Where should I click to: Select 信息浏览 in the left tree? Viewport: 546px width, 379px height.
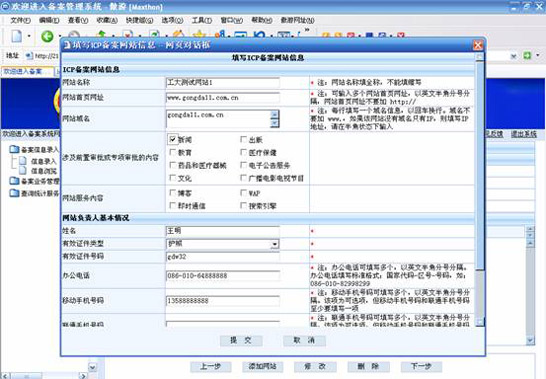[43, 171]
